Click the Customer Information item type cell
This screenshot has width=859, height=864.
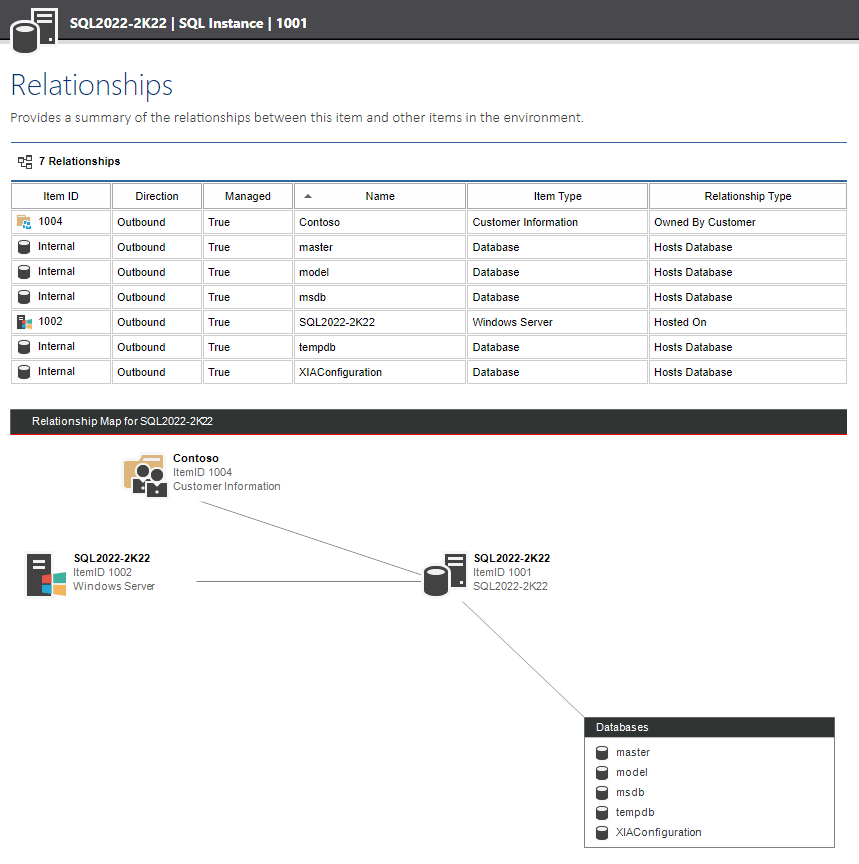point(557,222)
